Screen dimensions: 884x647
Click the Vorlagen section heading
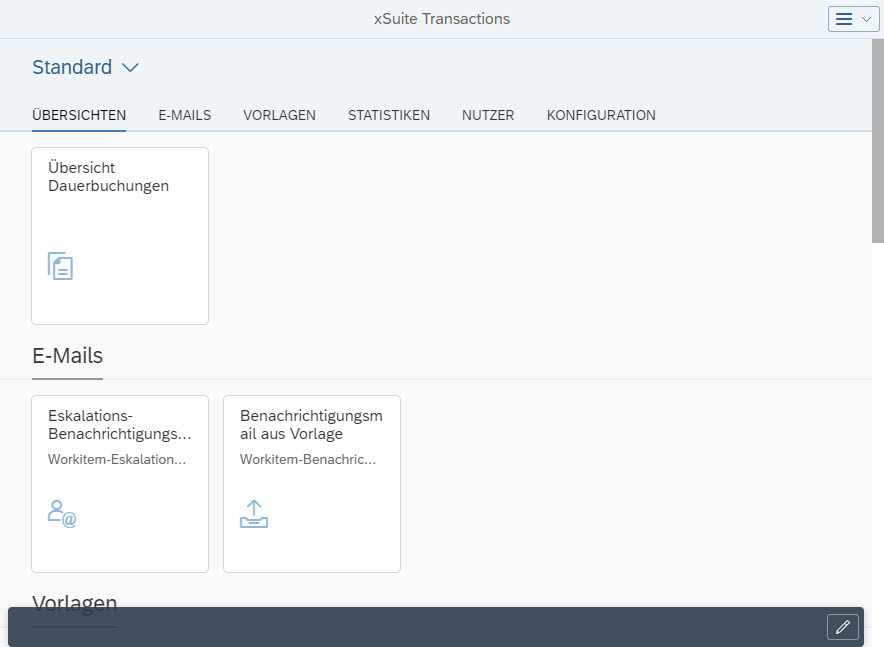click(75, 602)
